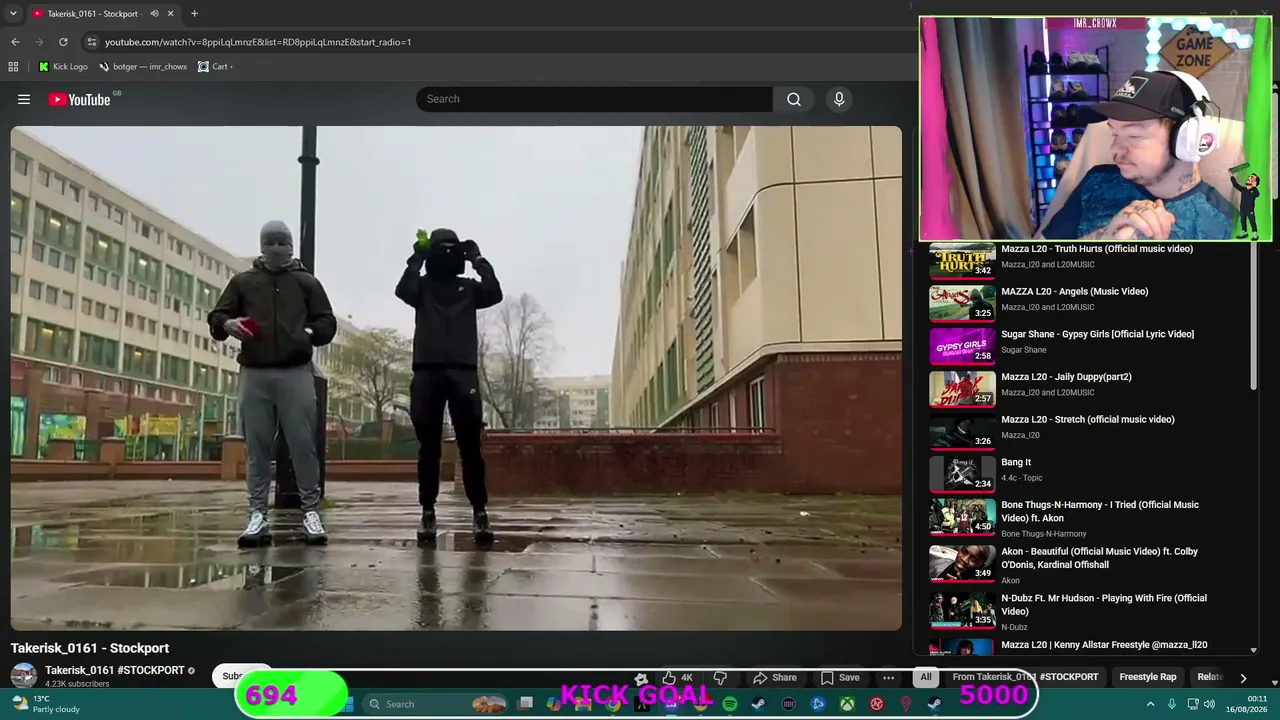The height and width of the screenshot is (720, 1280).
Task: Play the Bang It track title
Action: [1016, 462]
